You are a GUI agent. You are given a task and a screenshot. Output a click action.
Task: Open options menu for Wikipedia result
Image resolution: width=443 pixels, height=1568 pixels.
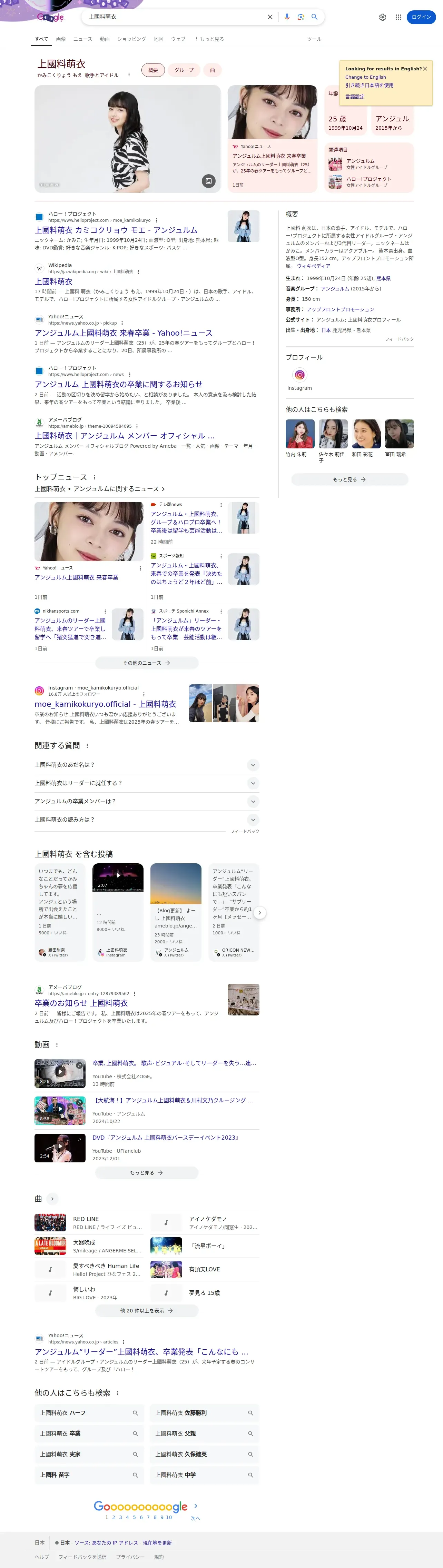(x=138, y=271)
